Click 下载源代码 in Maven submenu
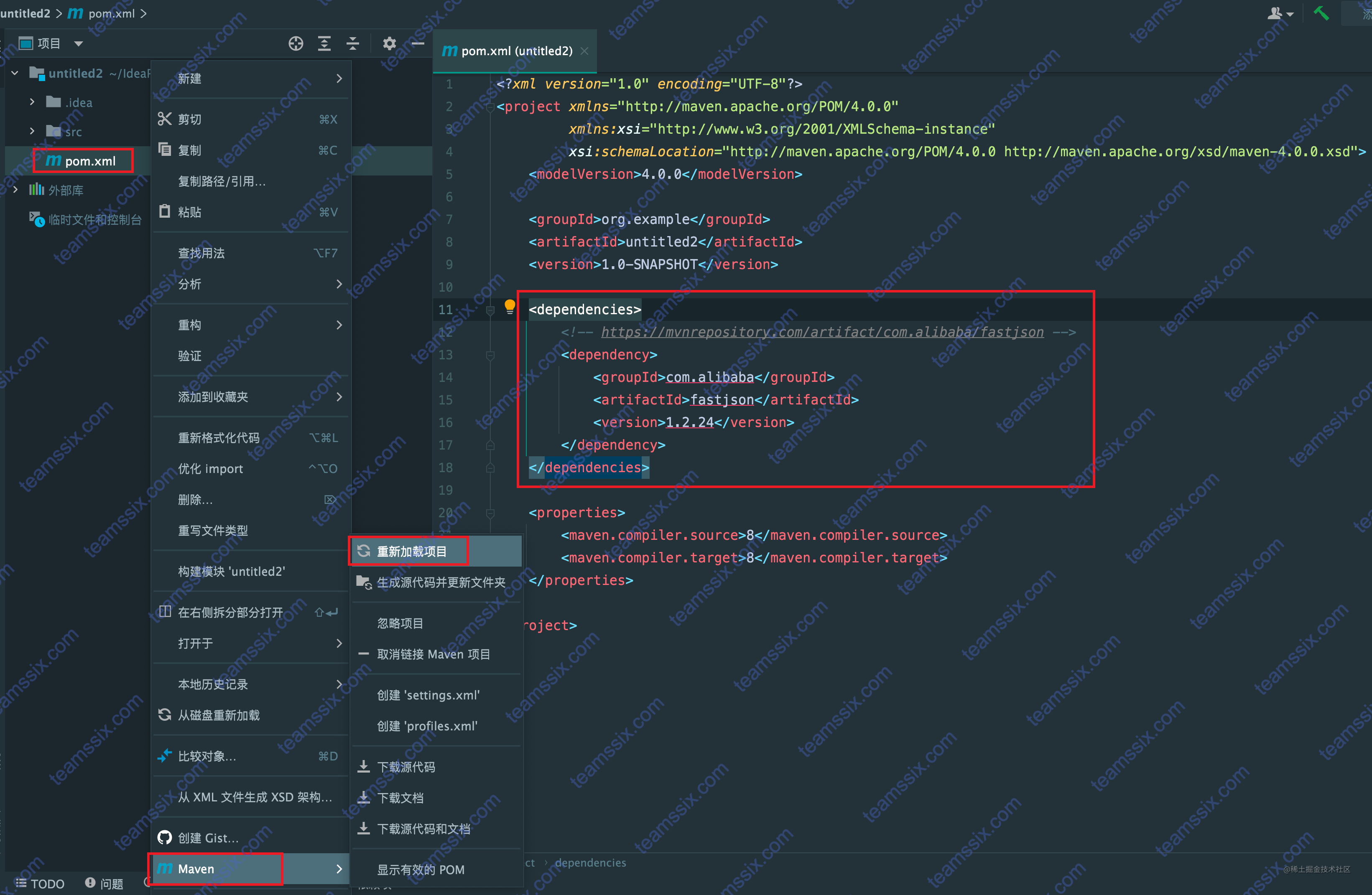Viewport: 1372px width, 895px height. (436, 768)
